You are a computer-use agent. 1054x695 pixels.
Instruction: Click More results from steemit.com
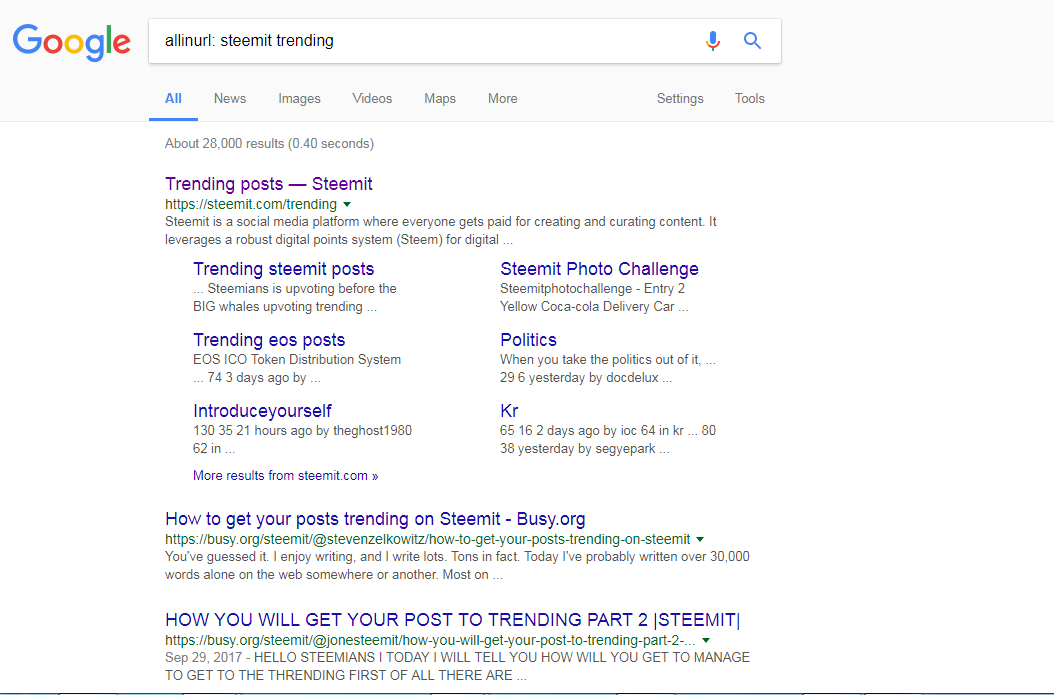coord(286,475)
